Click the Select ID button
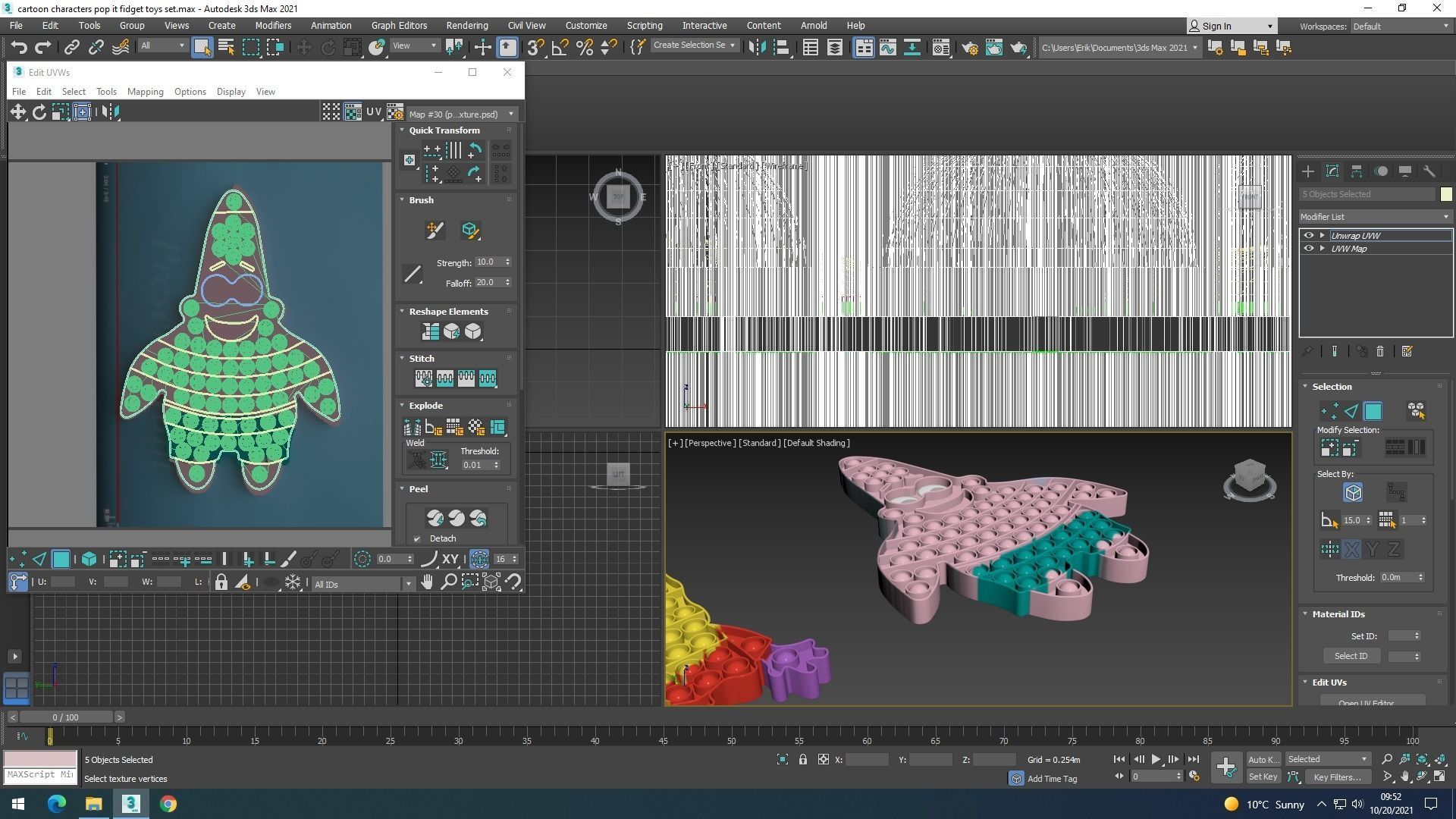 [1351, 656]
